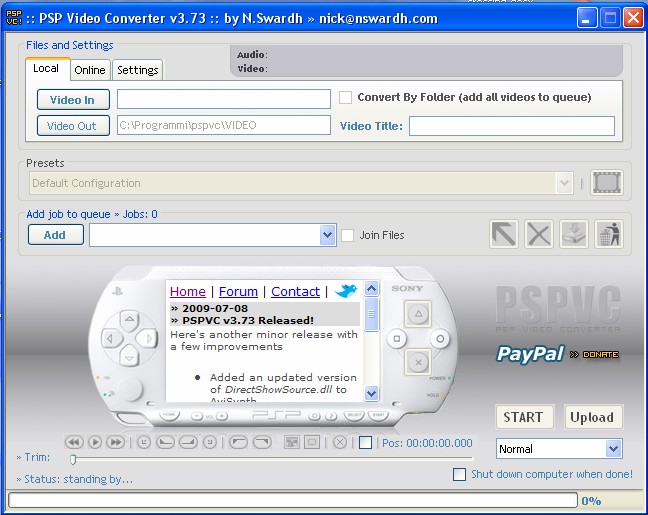Tick Shut down computer when done
648x515 pixels.
point(459,474)
